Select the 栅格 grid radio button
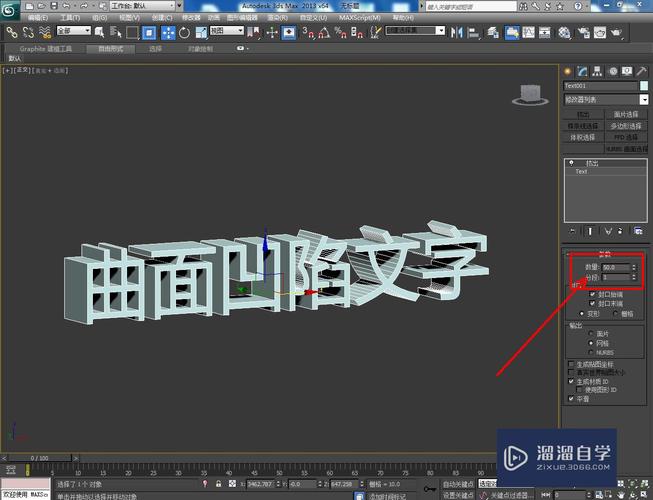 pyautogui.click(x=616, y=313)
